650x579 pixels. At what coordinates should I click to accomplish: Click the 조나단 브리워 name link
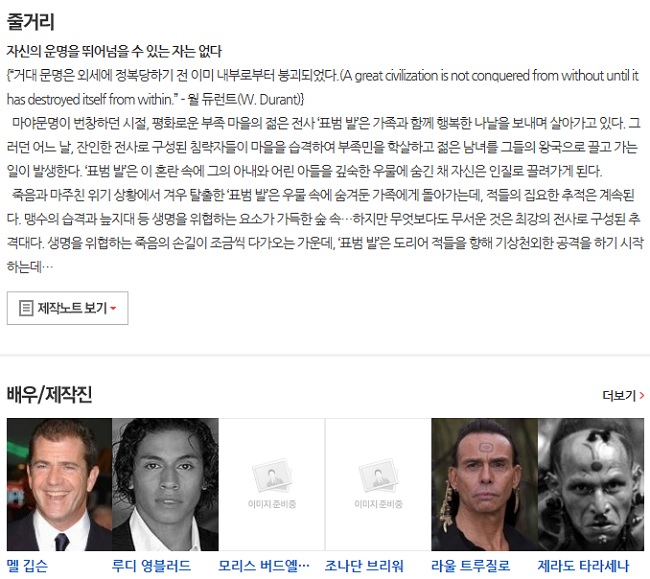point(364,566)
